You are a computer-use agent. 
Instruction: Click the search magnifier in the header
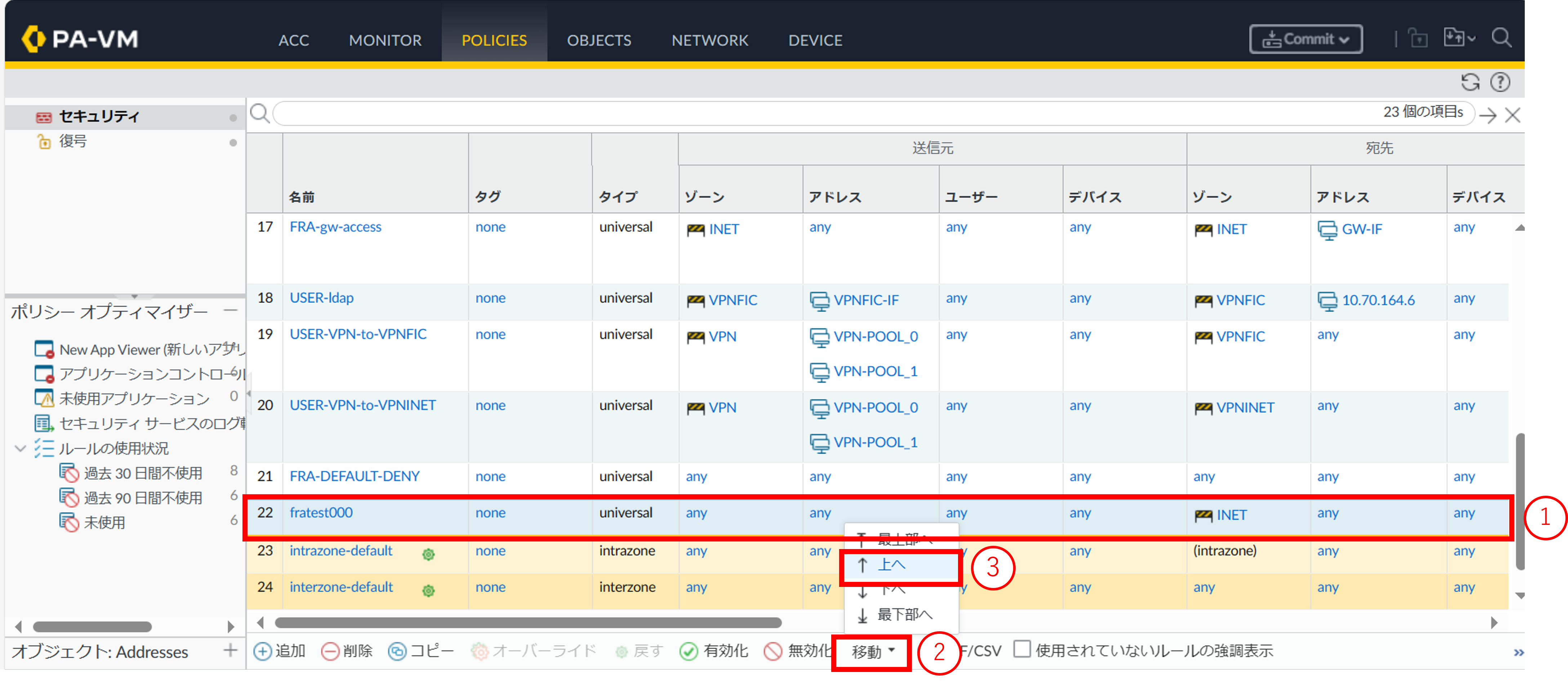coord(1501,38)
